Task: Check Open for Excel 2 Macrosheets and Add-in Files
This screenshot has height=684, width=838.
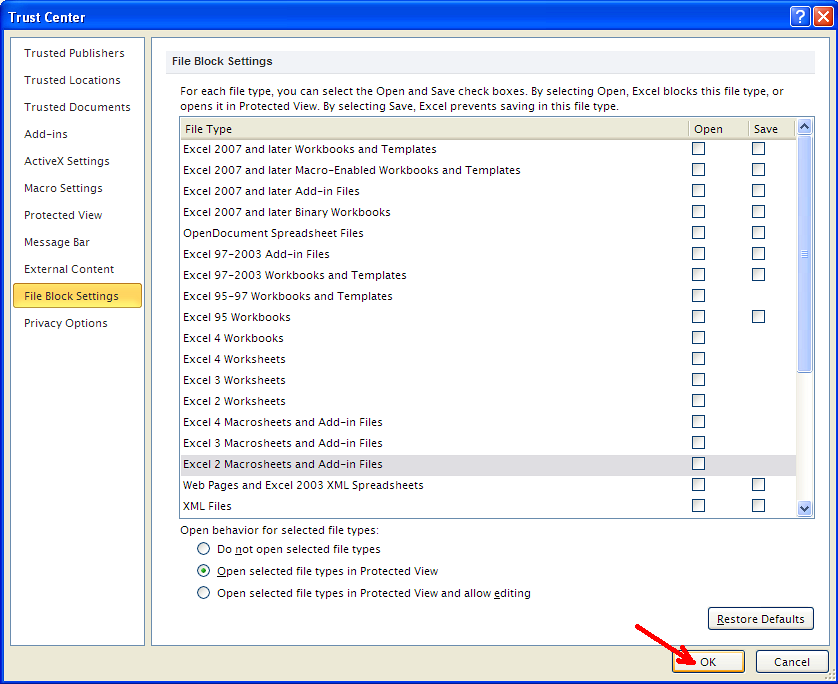Action: pos(698,463)
